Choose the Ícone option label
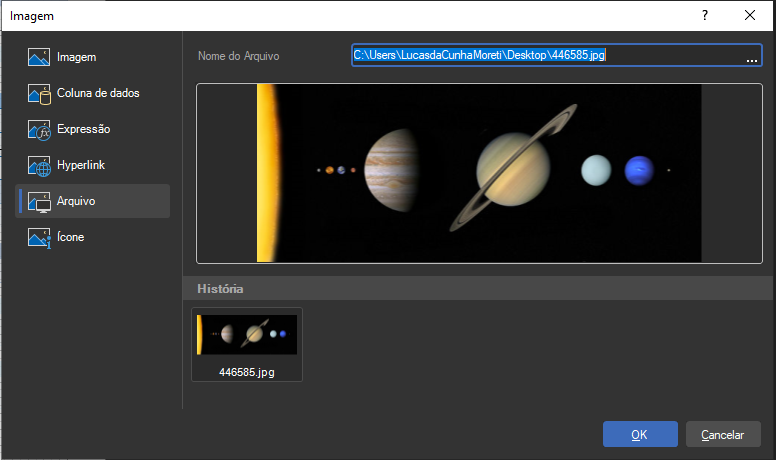 tap(71, 237)
